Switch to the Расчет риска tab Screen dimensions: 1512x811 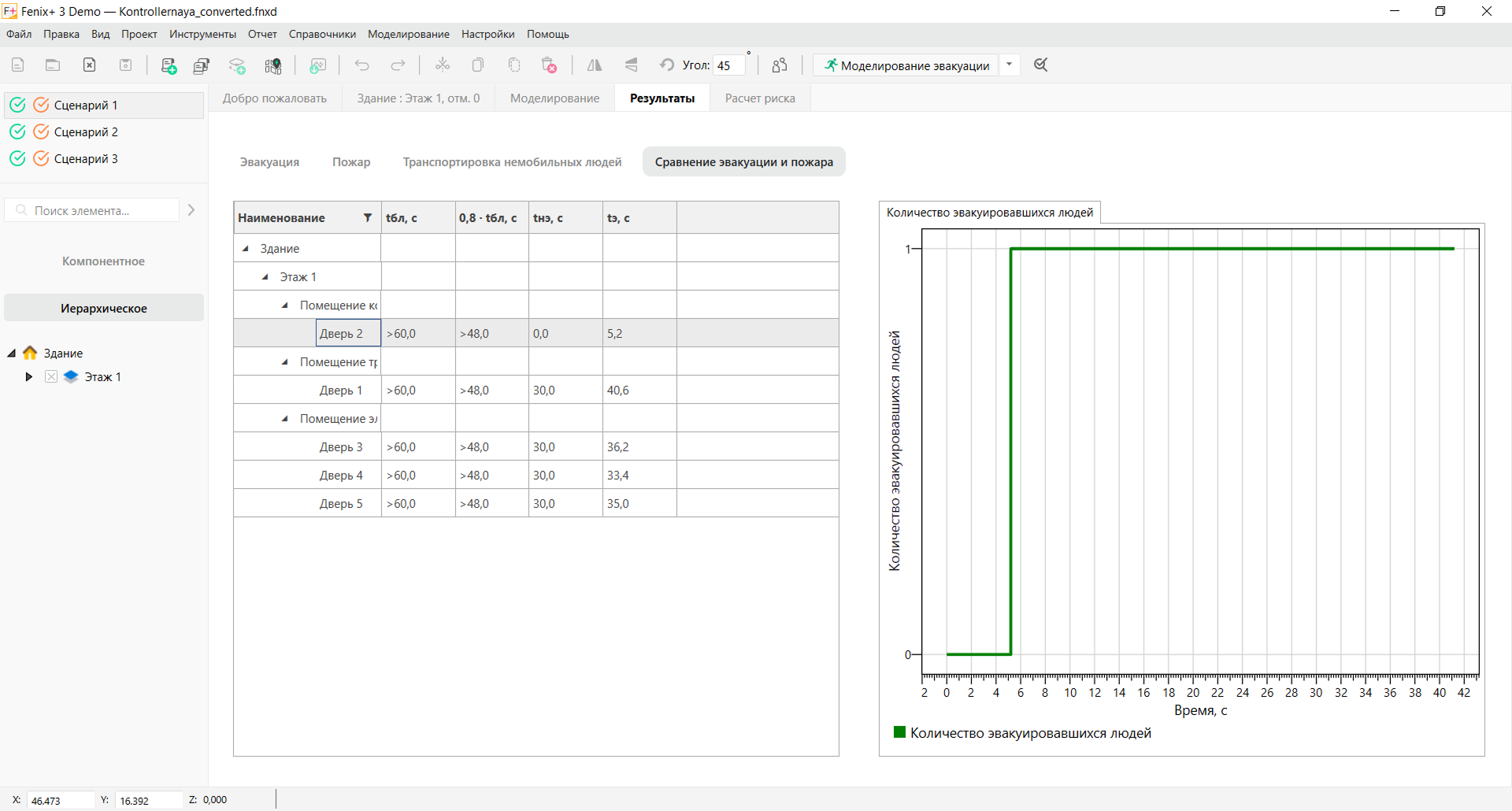coord(760,98)
